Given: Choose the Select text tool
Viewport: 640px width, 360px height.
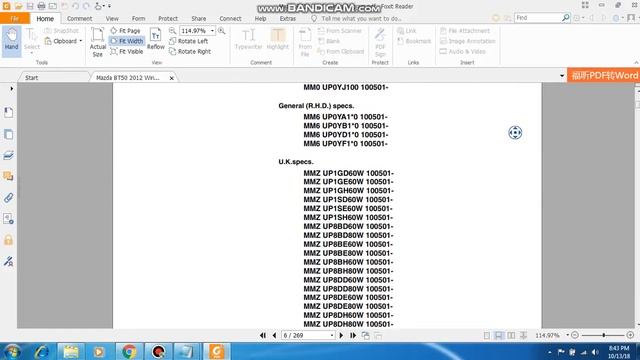Looking at the screenshot, I should [x=31, y=40].
